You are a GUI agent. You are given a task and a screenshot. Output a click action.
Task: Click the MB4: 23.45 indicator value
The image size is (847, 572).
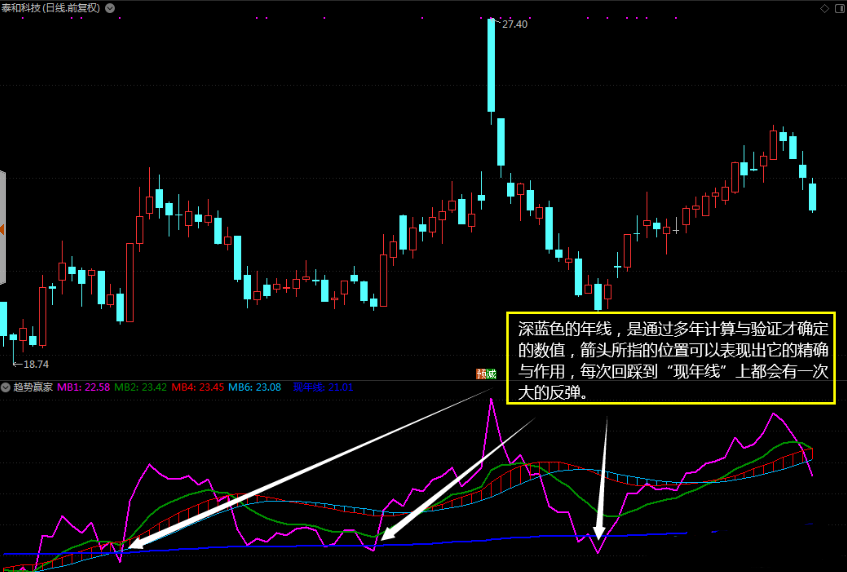click(x=198, y=387)
